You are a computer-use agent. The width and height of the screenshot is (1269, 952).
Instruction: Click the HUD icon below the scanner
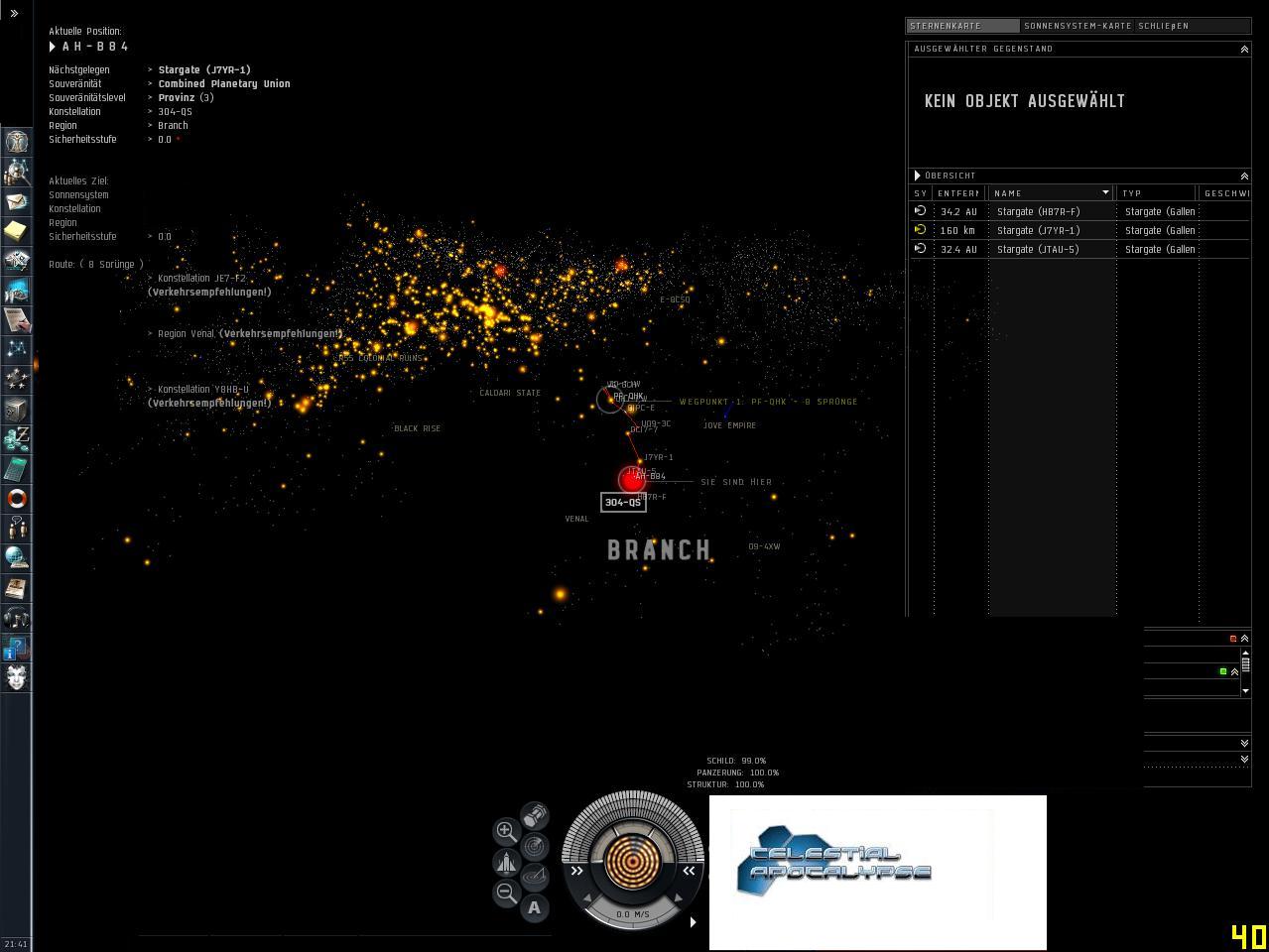[534, 878]
